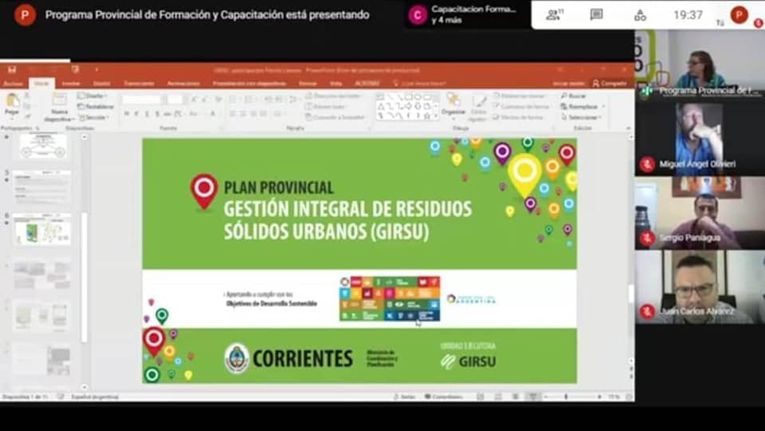The width and height of the screenshot is (765, 431).
Task: Open Customize Quick Access Toolbar dropdown
Action: click(96, 70)
